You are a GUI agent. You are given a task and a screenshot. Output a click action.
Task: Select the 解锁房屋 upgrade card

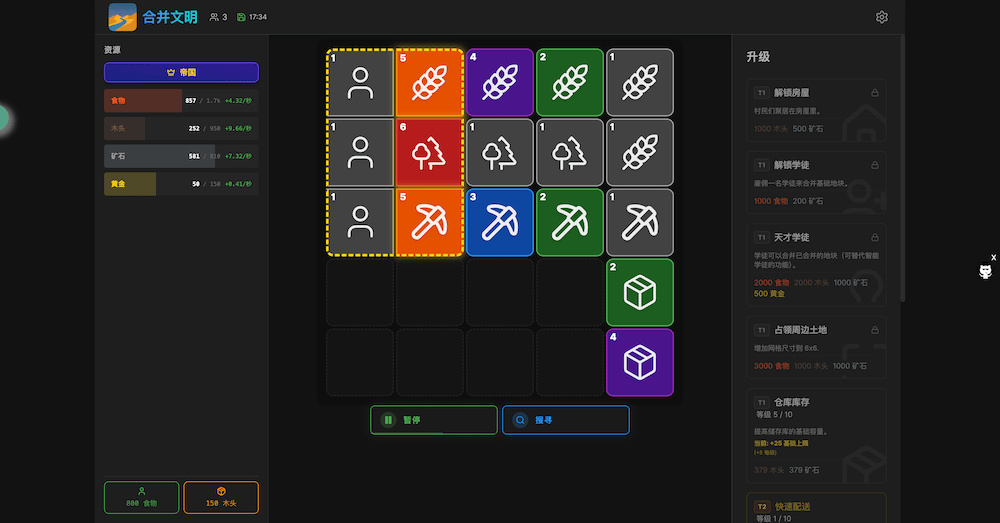click(816, 112)
